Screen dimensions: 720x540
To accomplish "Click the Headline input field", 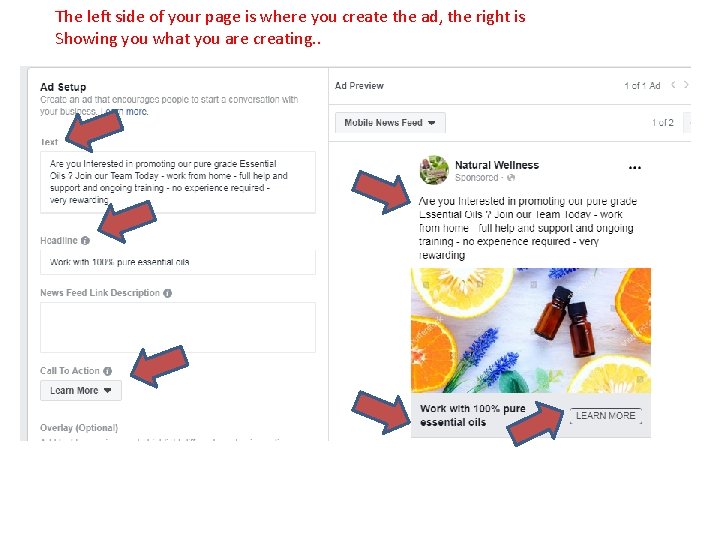I will click(178, 262).
